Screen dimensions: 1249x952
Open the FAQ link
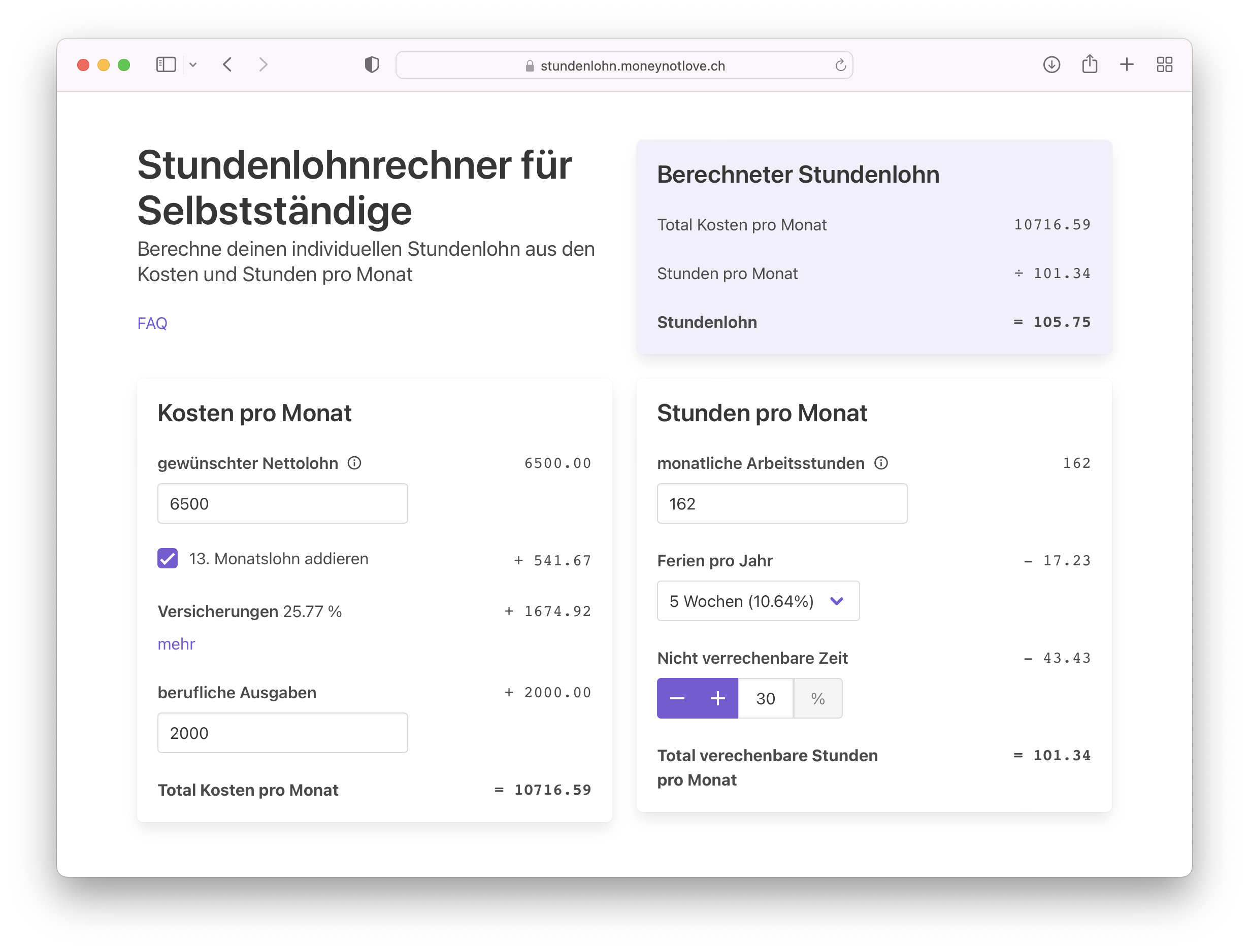pyautogui.click(x=152, y=323)
